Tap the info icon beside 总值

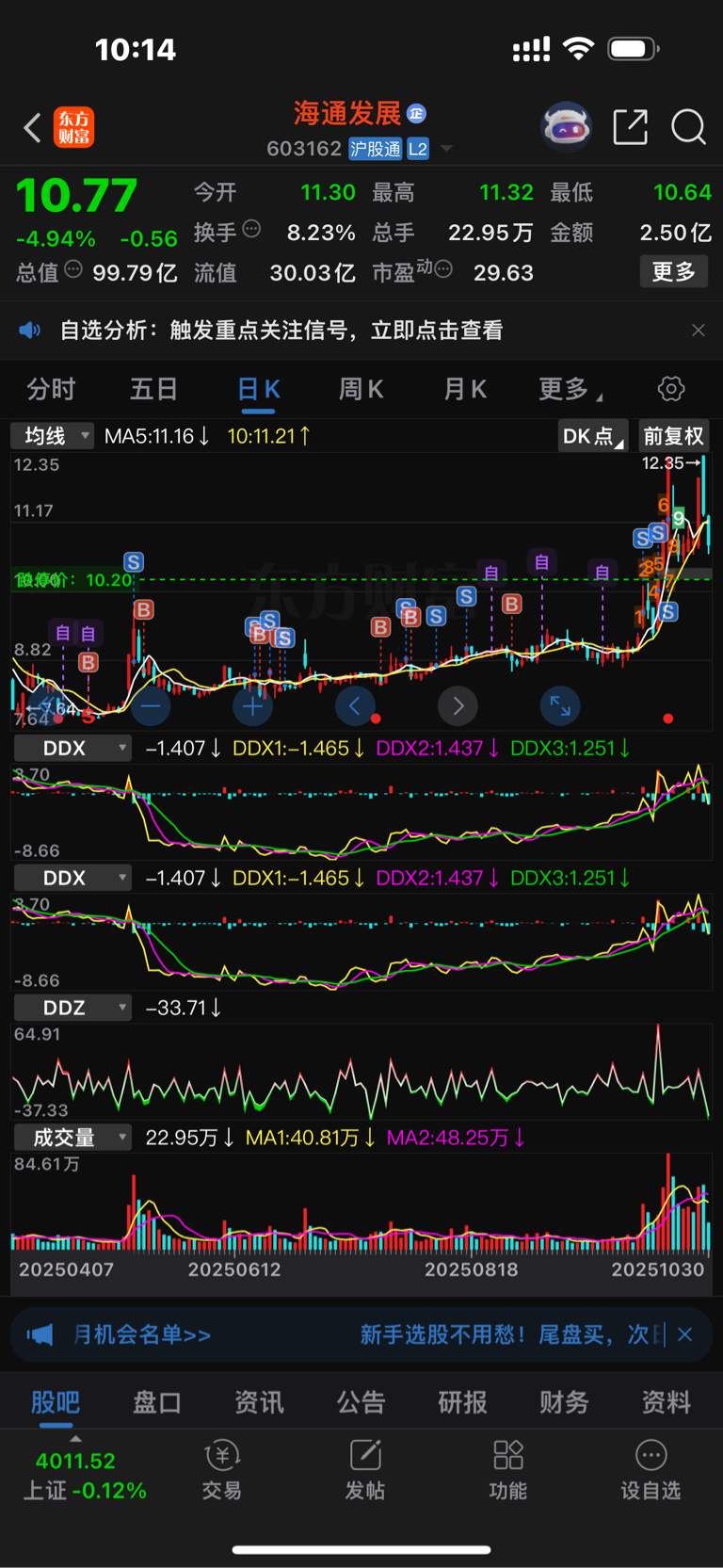click(73, 269)
